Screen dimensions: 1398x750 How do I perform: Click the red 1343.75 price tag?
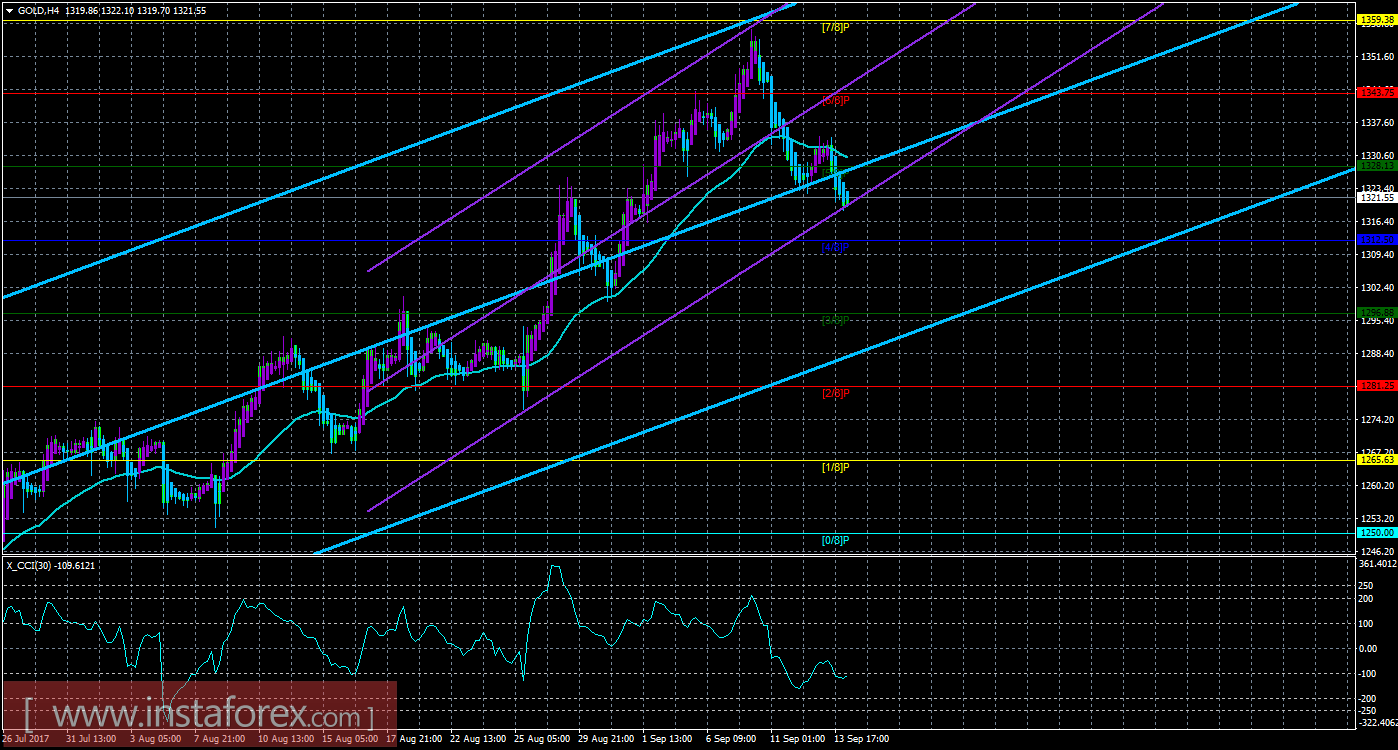click(1376, 92)
